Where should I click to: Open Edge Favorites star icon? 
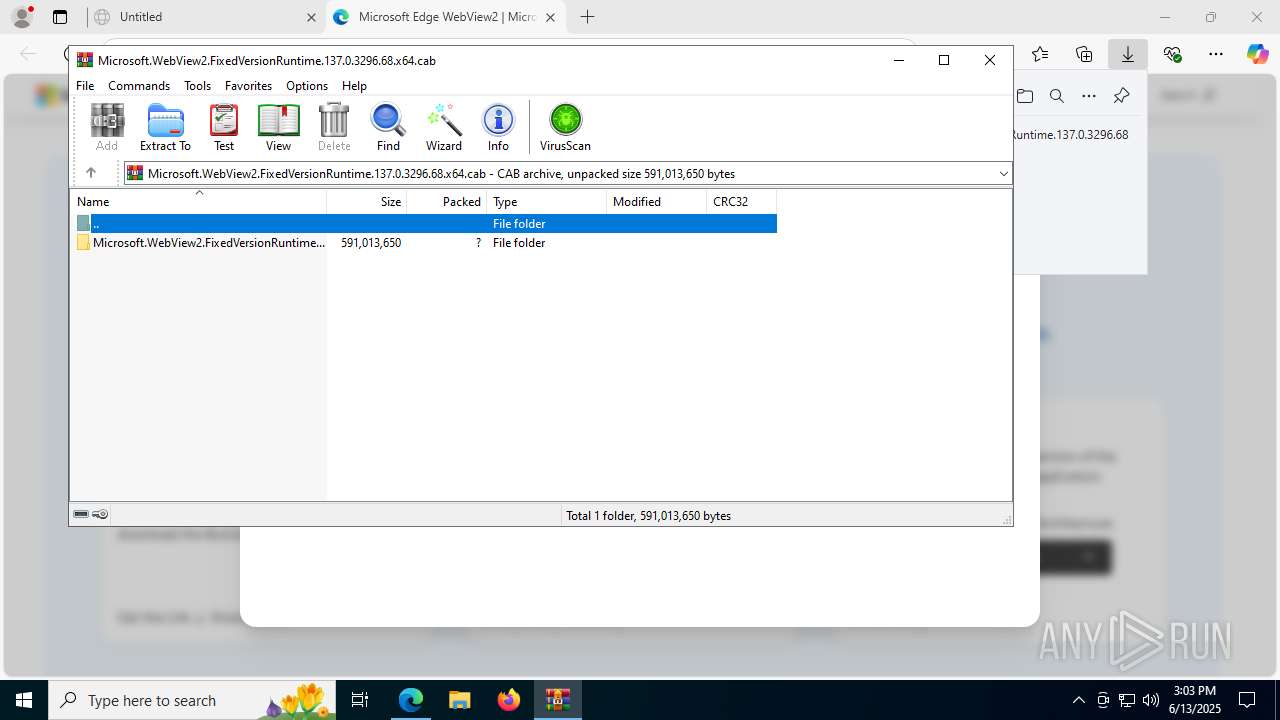coord(1040,54)
